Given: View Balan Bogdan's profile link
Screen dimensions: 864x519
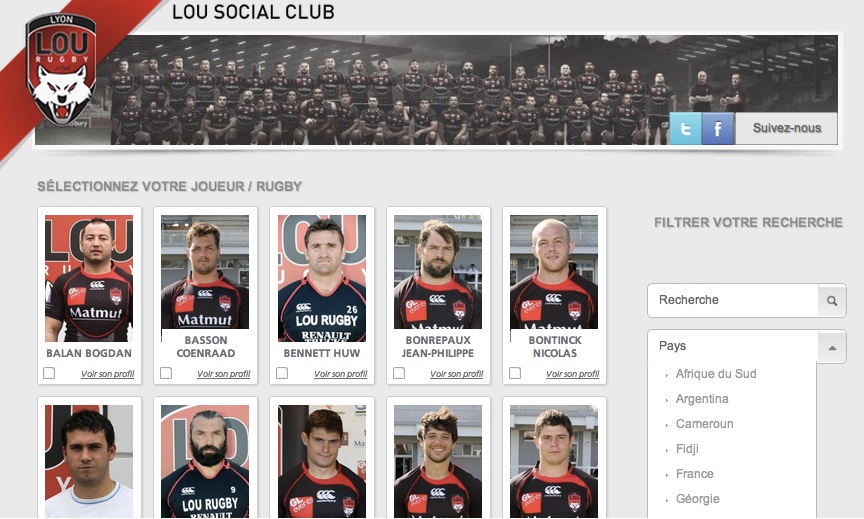Looking at the screenshot, I should [x=107, y=374].
